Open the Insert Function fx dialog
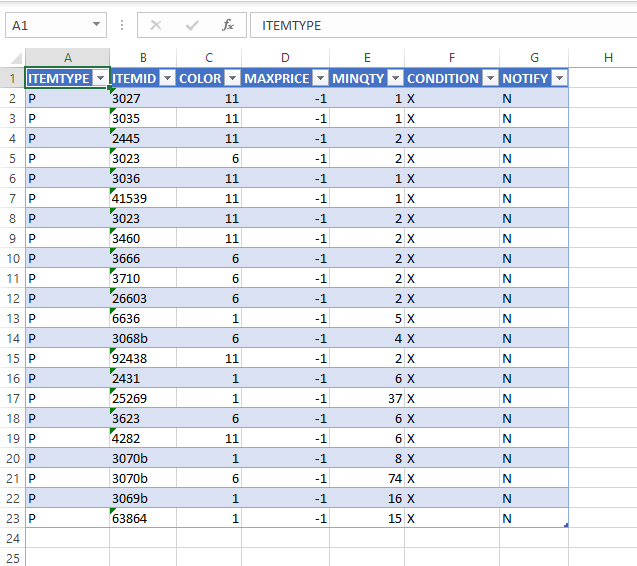The image size is (637, 566). click(x=228, y=26)
